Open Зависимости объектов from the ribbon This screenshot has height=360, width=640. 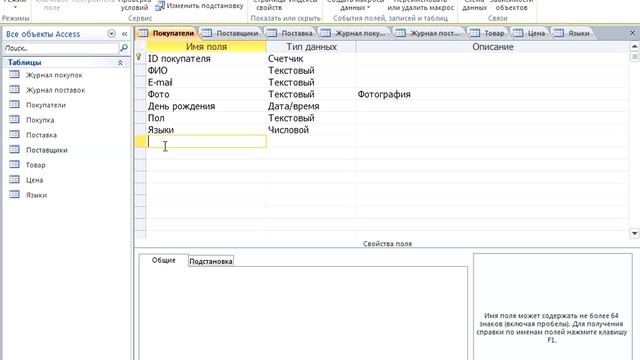tap(511, 6)
